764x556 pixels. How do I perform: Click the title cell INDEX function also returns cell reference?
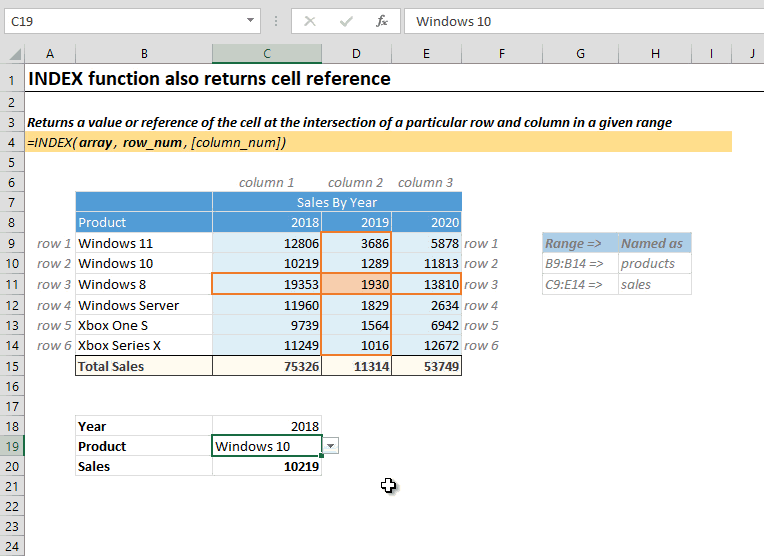point(210,78)
